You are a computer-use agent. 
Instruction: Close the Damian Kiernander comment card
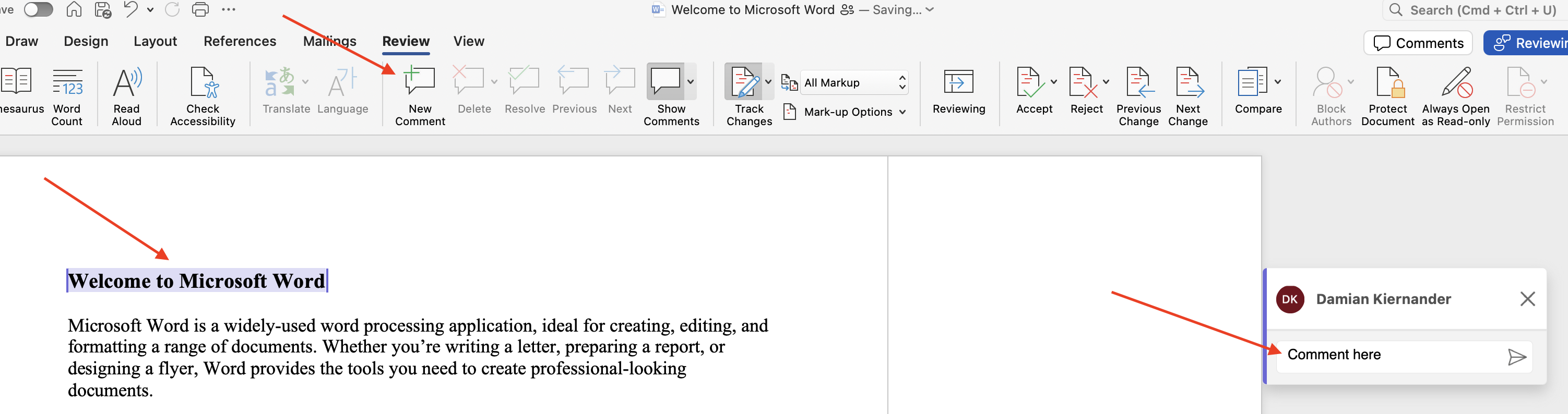[1527, 298]
